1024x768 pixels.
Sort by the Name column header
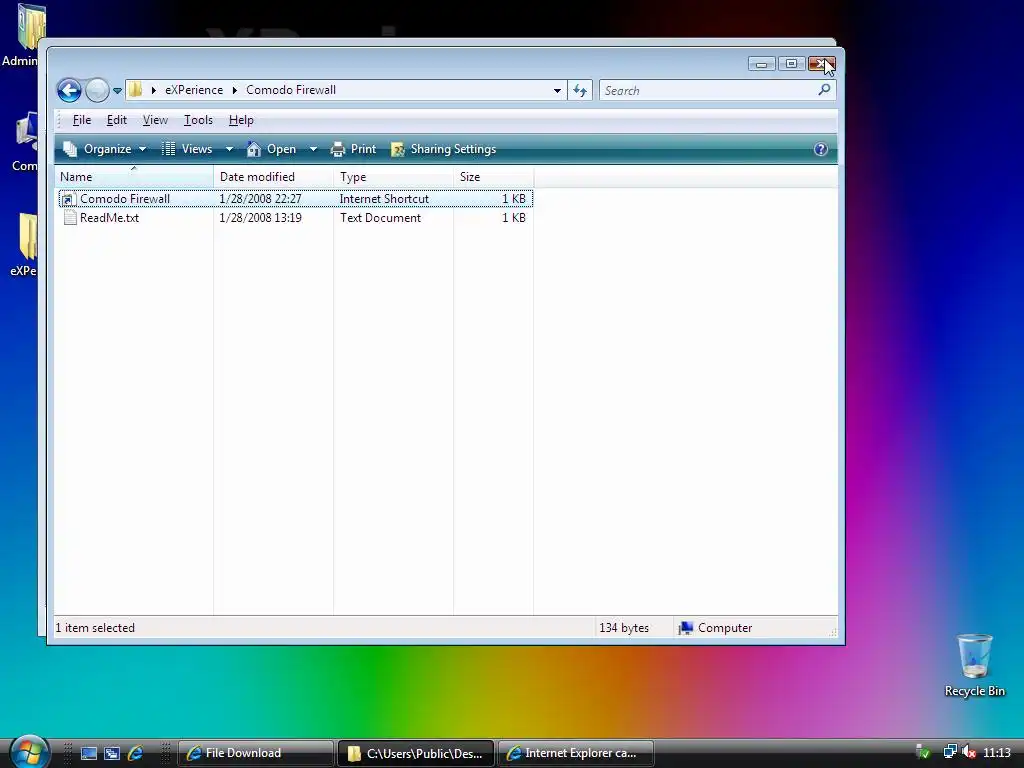tap(134, 177)
